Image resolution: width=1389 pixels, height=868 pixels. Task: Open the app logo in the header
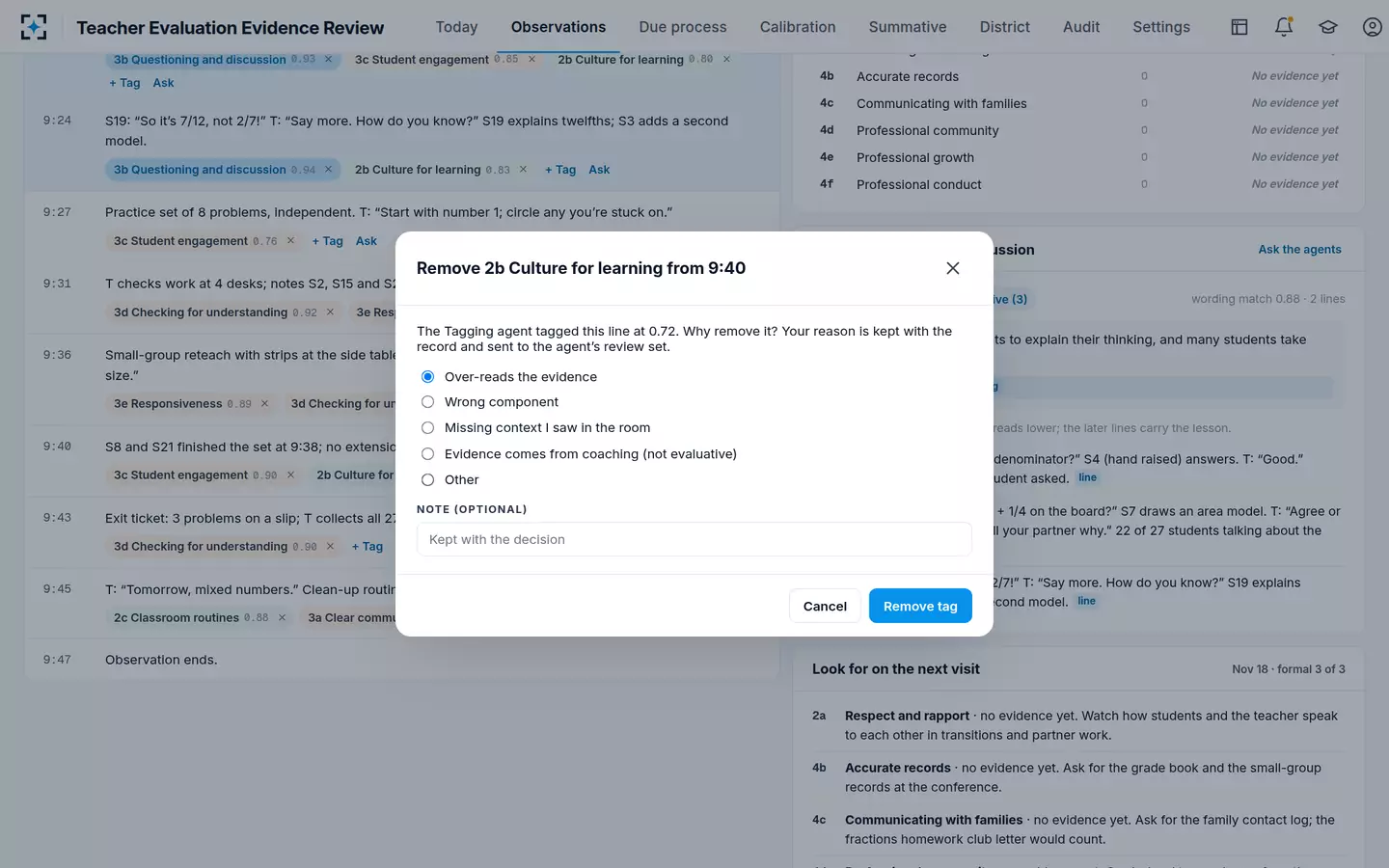34,27
